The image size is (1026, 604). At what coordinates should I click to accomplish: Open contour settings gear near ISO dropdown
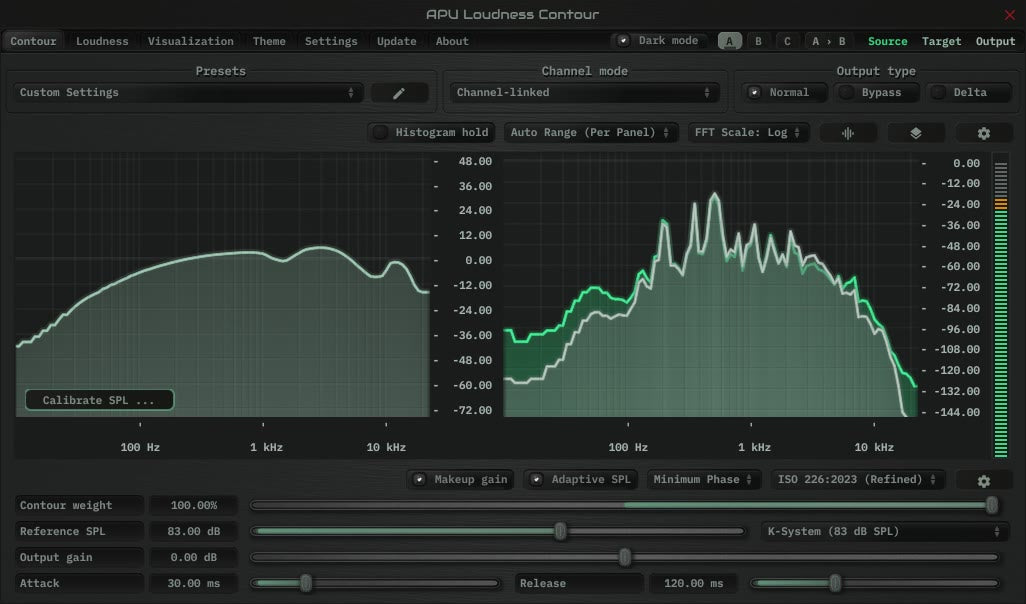(983, 480)
